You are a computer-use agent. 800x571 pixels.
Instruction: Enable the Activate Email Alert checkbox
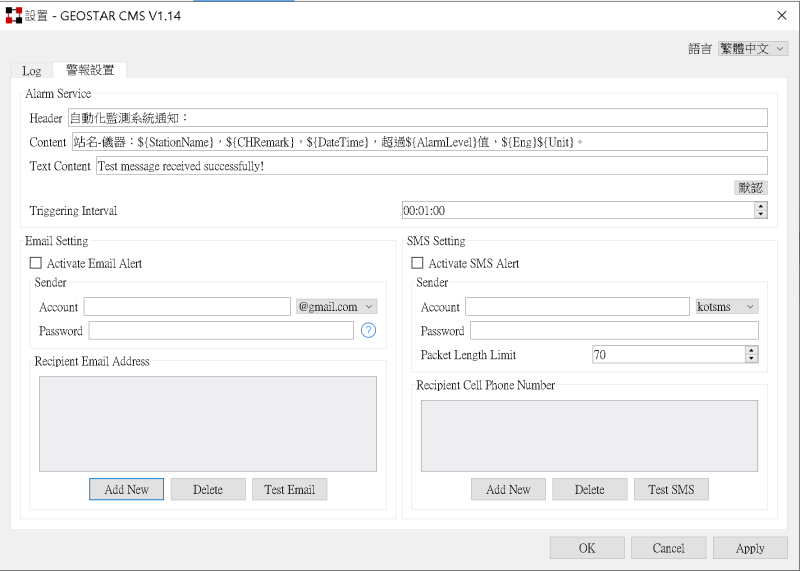tap(36, 264)
